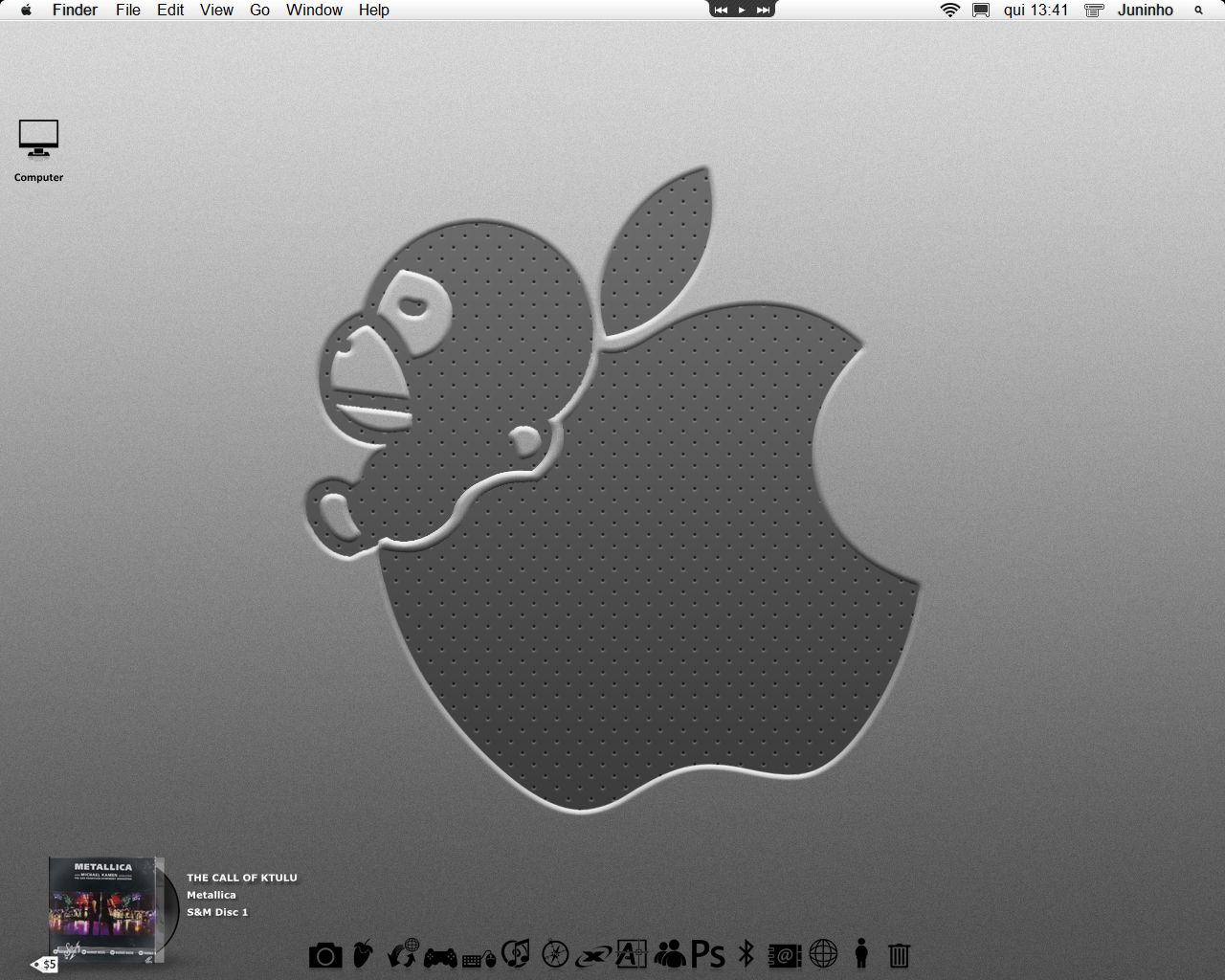Open the keyboard and mouse dock icon
The width and height of the screenshot is (1225, 980).
479,958
